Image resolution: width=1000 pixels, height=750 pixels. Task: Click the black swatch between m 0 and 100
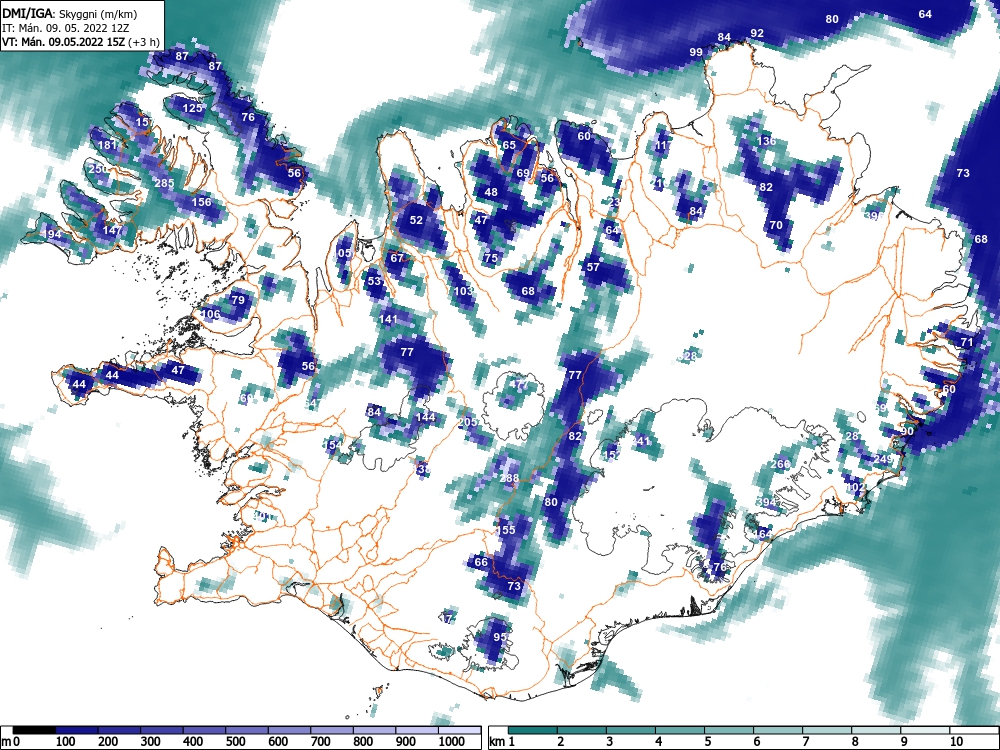click(x=34, y=730)
